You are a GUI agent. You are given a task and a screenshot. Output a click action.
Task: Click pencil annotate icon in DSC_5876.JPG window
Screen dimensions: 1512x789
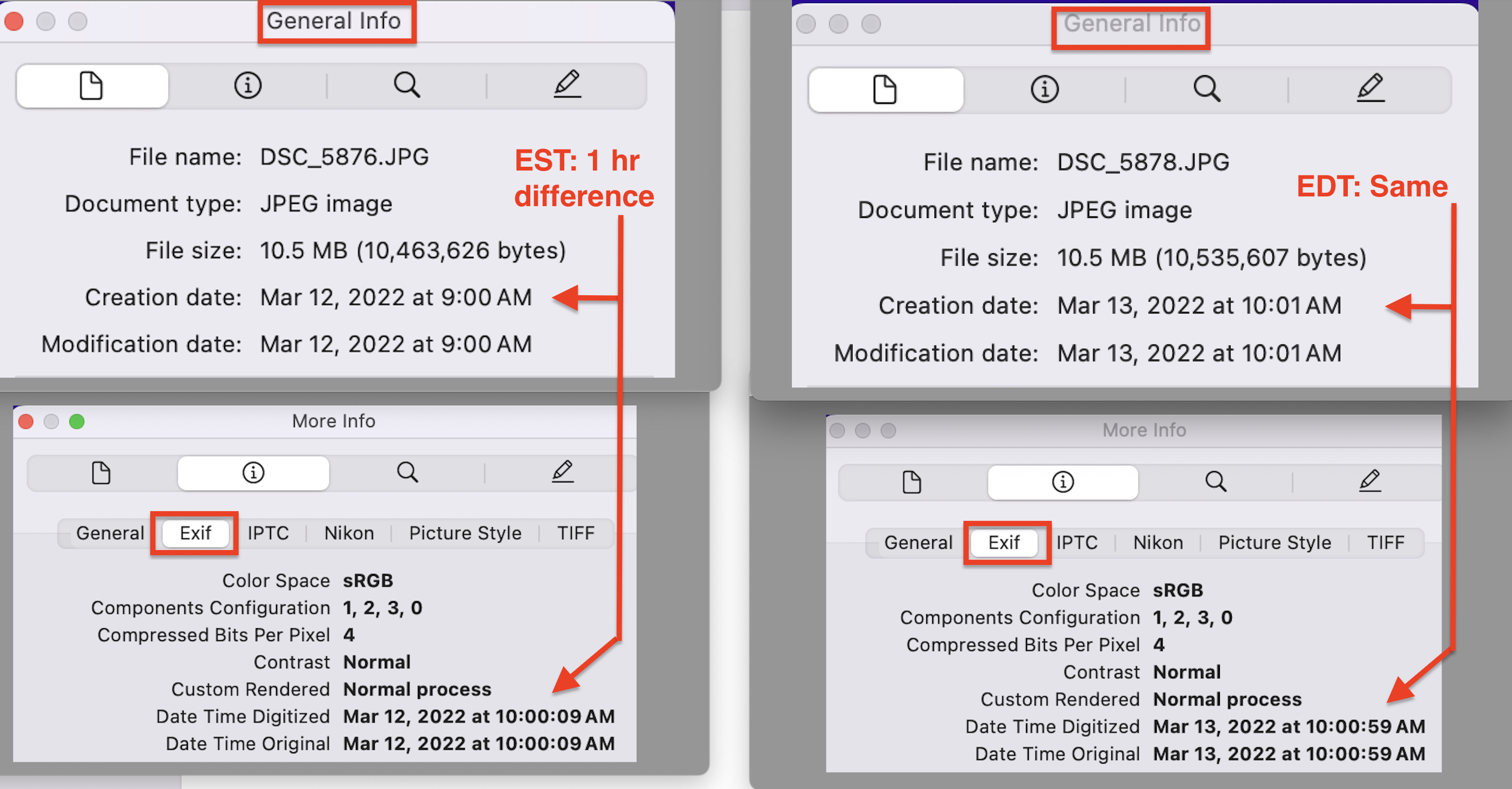tap(567, 85)
